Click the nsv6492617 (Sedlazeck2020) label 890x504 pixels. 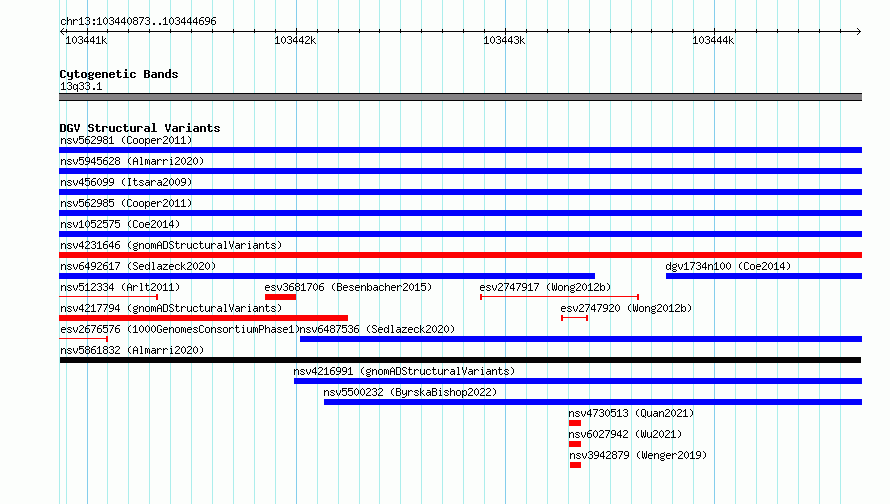138,266
